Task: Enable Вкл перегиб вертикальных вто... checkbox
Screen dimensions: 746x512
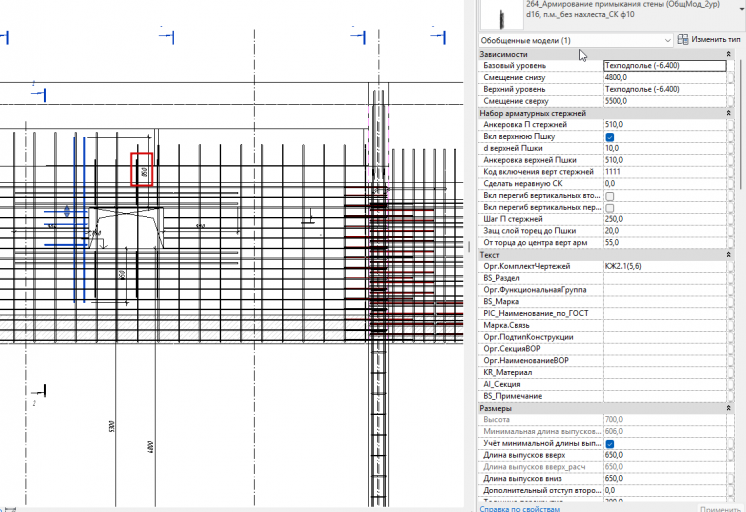Action: tap(609, 196)
